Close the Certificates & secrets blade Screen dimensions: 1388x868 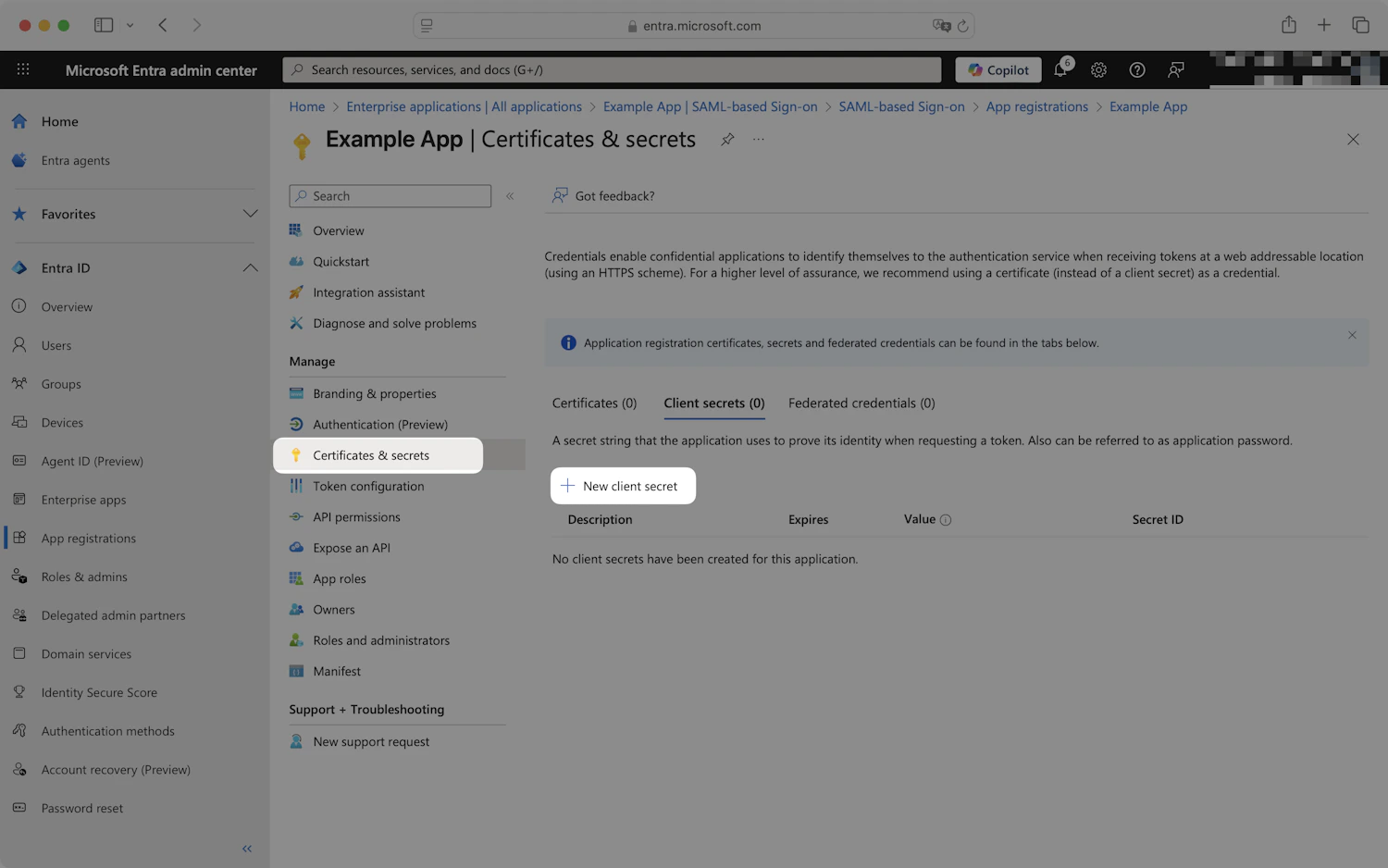pyautogui.click(x=1353, y=140)
